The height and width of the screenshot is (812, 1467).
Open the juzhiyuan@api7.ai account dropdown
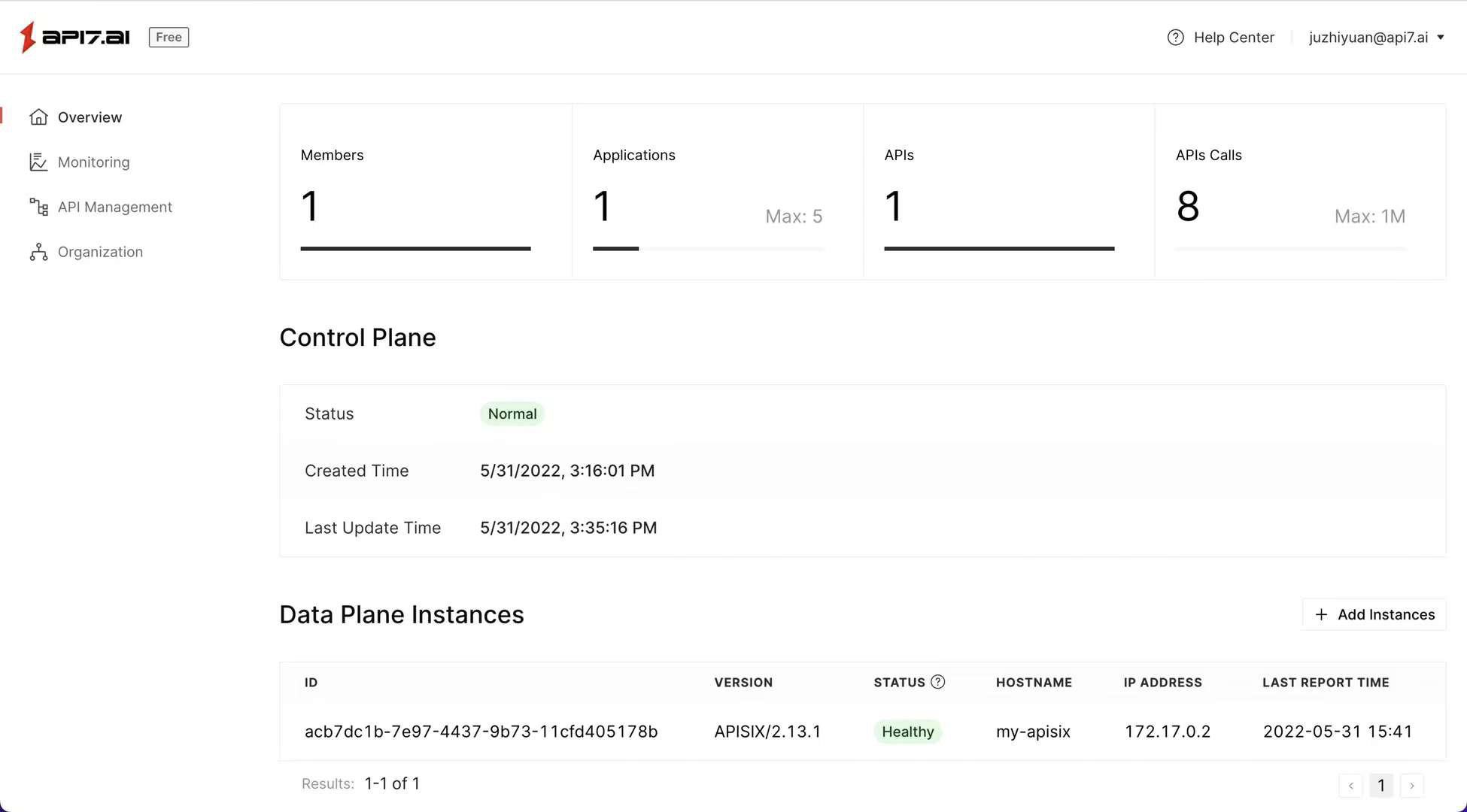(1376, 38)
